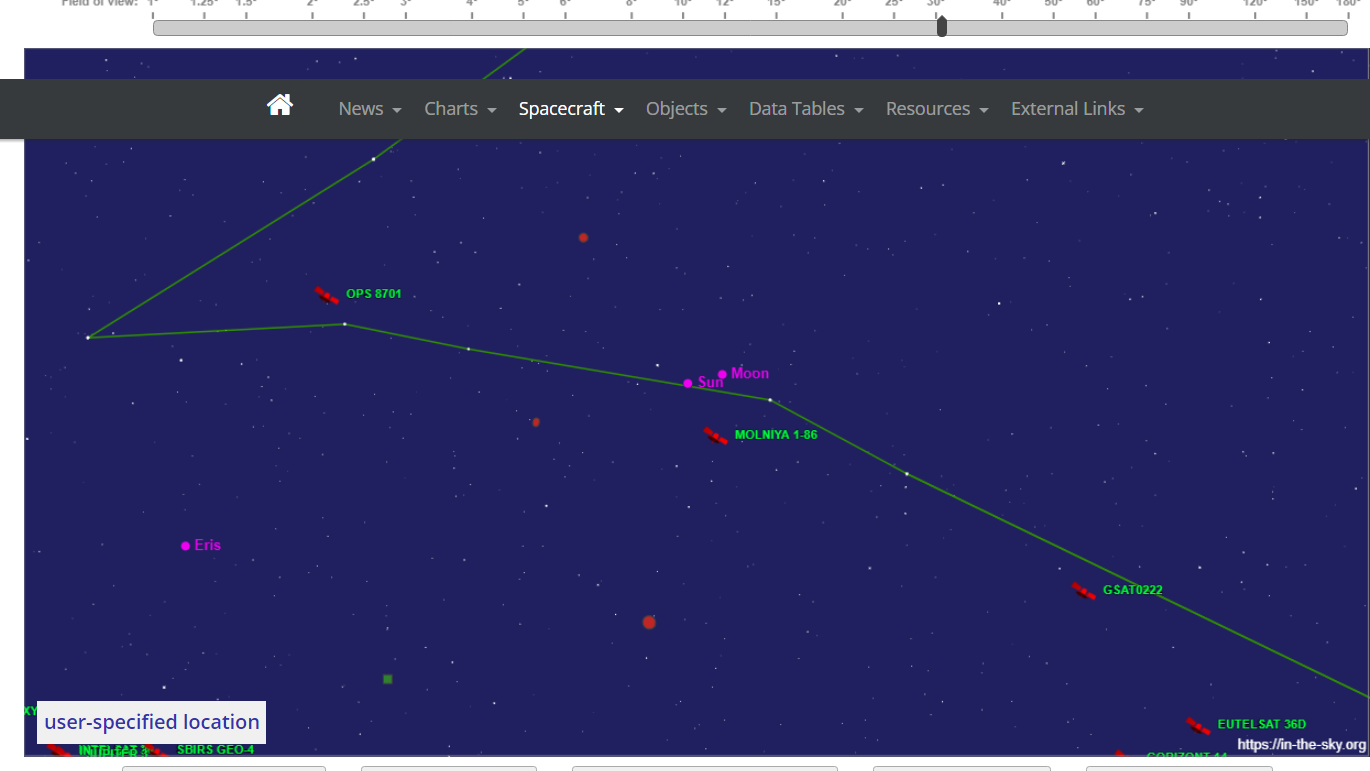The image size is (1370, 771).
Task: Click the user-specified location link
Action: click(152, 722)
